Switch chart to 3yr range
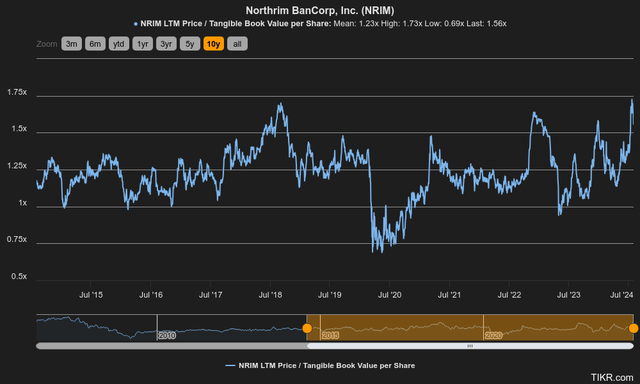This screenshot has height=384, width=640. tap(166, 44)
